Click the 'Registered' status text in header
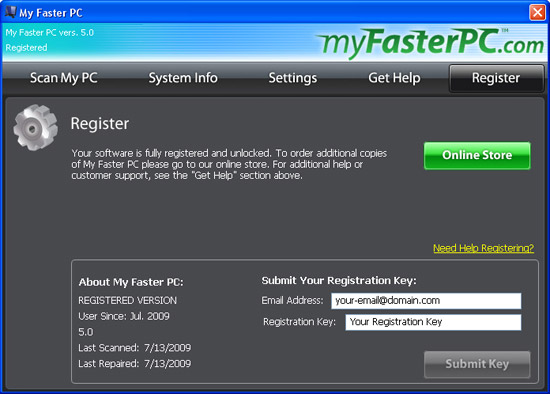This screenshot has width=550, height=394. [x=26, y=48]
